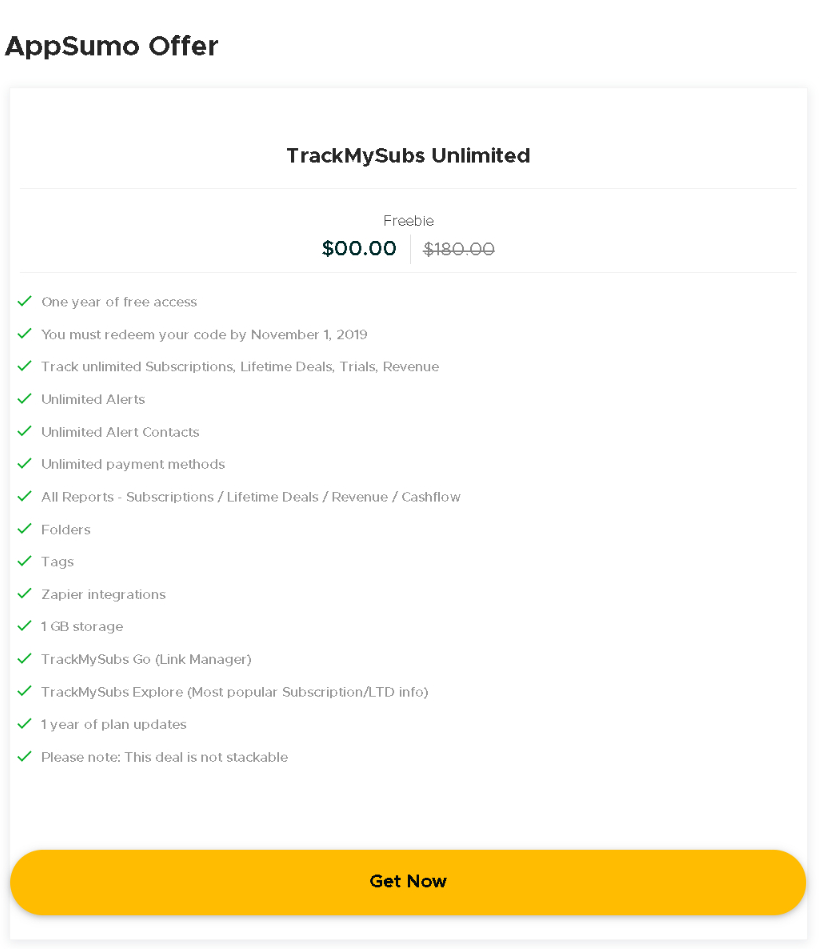Screen dimensions: 819x949
Task: Click the deal is not stackable note
Action: 164,757
